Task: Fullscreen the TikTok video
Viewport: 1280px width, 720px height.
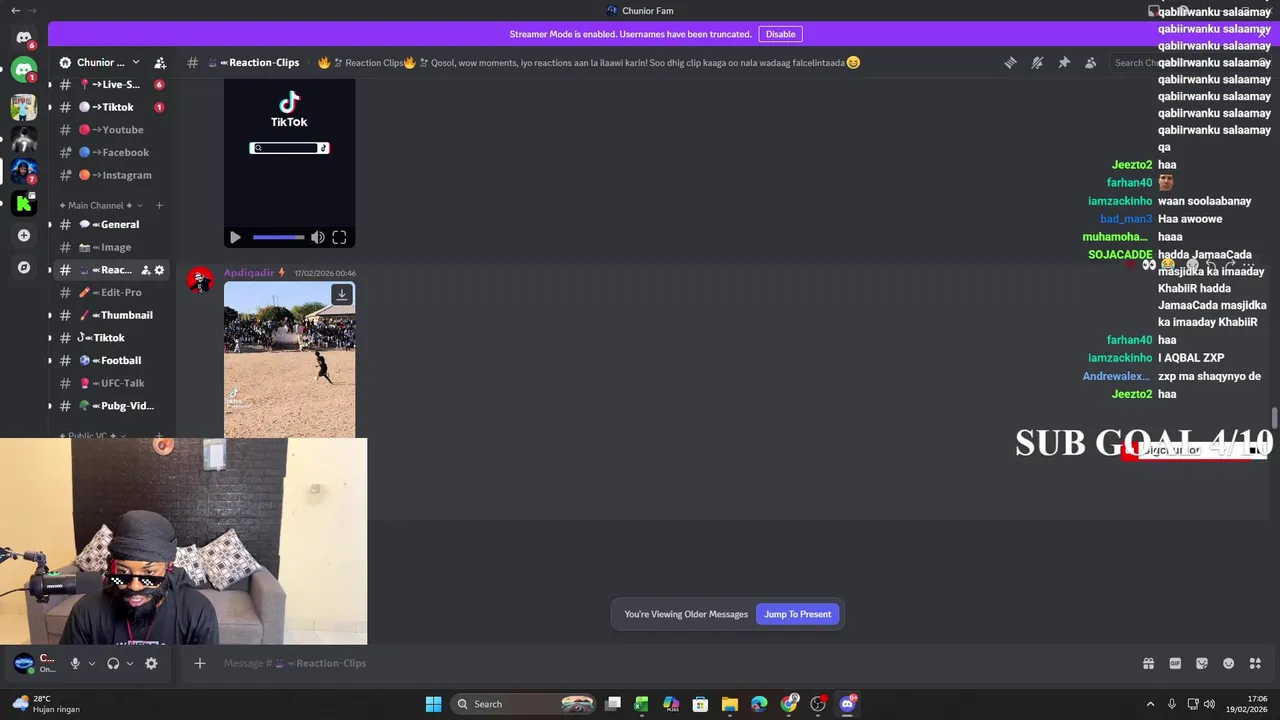Action: coord(339,237)
